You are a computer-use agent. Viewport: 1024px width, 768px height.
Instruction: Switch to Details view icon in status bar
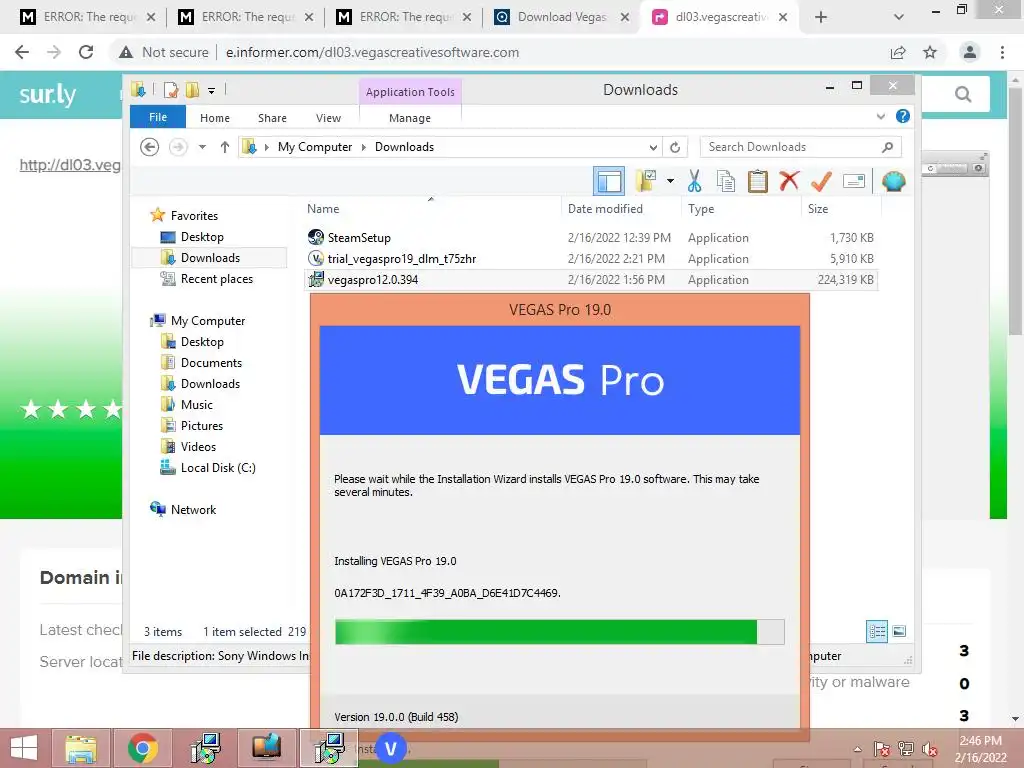tap(877, 631)
